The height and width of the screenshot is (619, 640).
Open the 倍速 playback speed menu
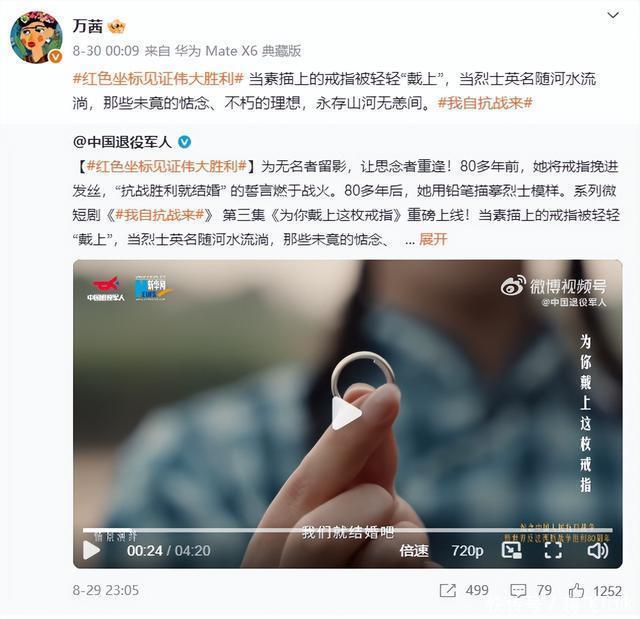click(x=414, y=550)
